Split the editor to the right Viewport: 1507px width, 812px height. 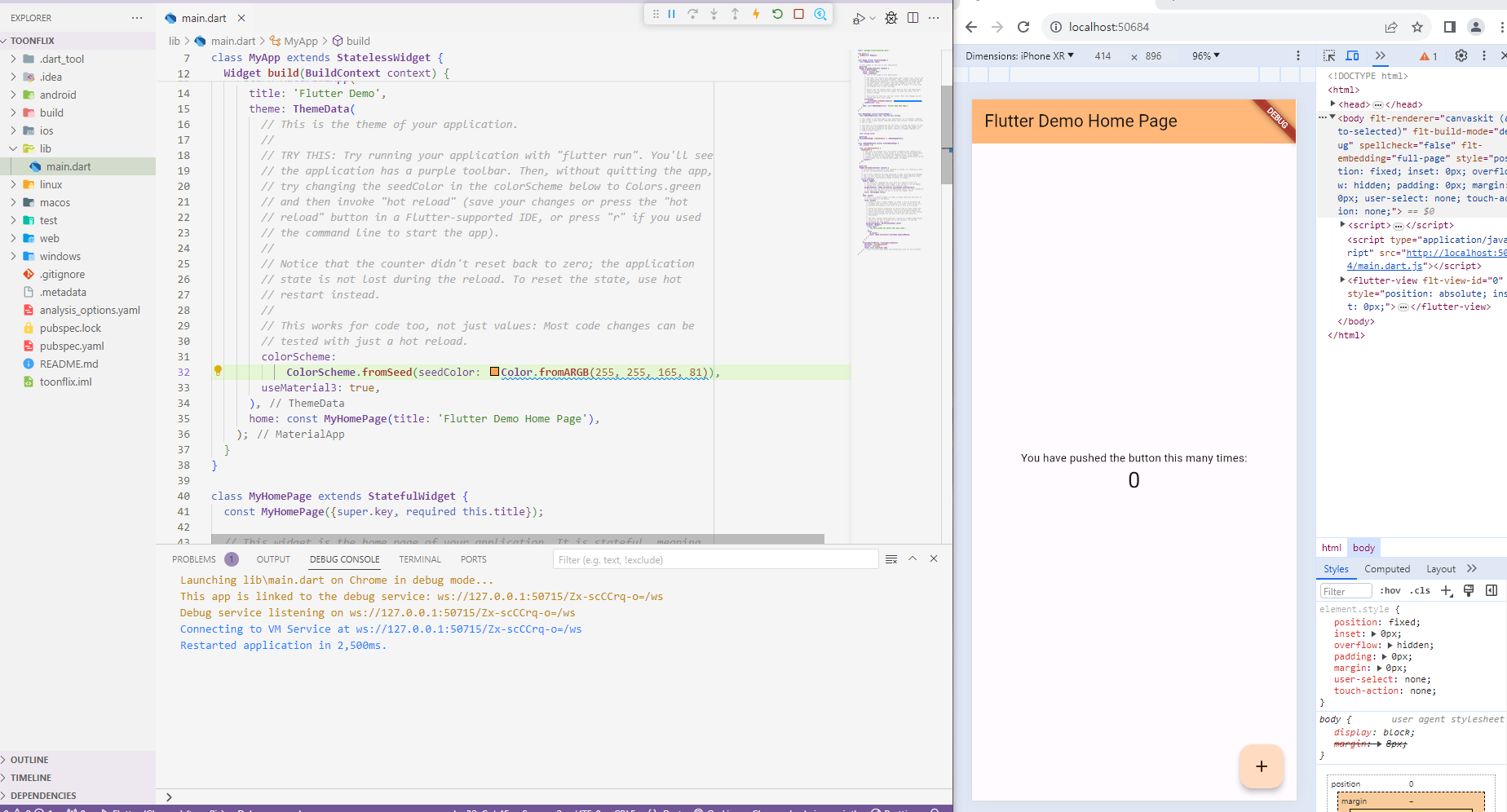click(x=913, y=18)
